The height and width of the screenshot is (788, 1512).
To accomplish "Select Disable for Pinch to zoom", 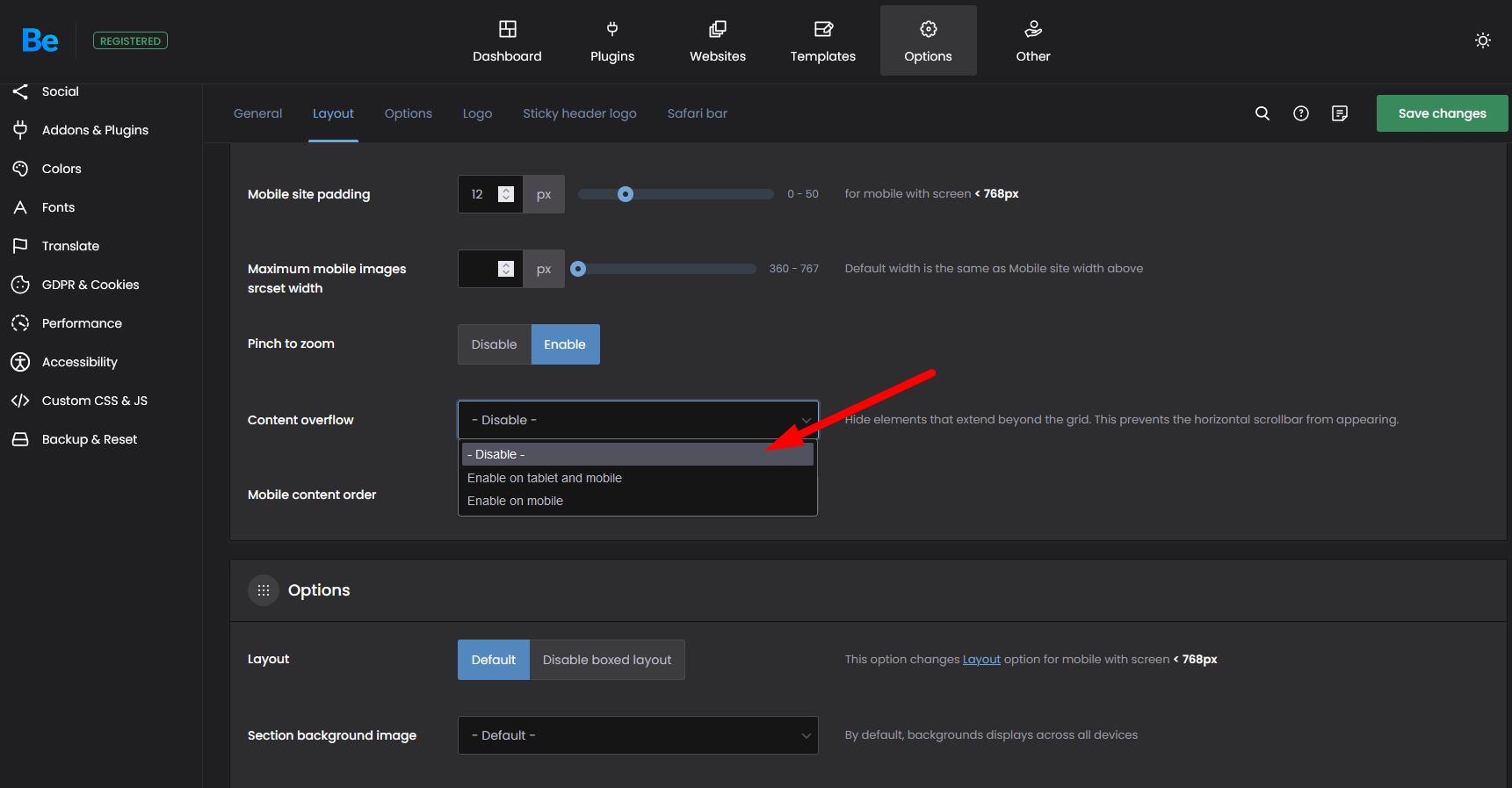I will [495, 344].
